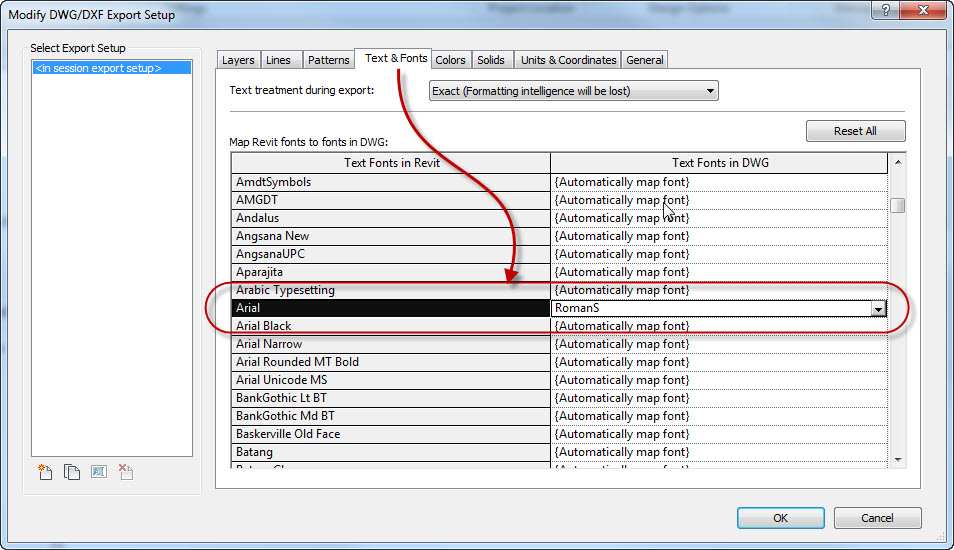
Task: Click the DWG mapping cell for Batang
Action: (x=719, y=452)
